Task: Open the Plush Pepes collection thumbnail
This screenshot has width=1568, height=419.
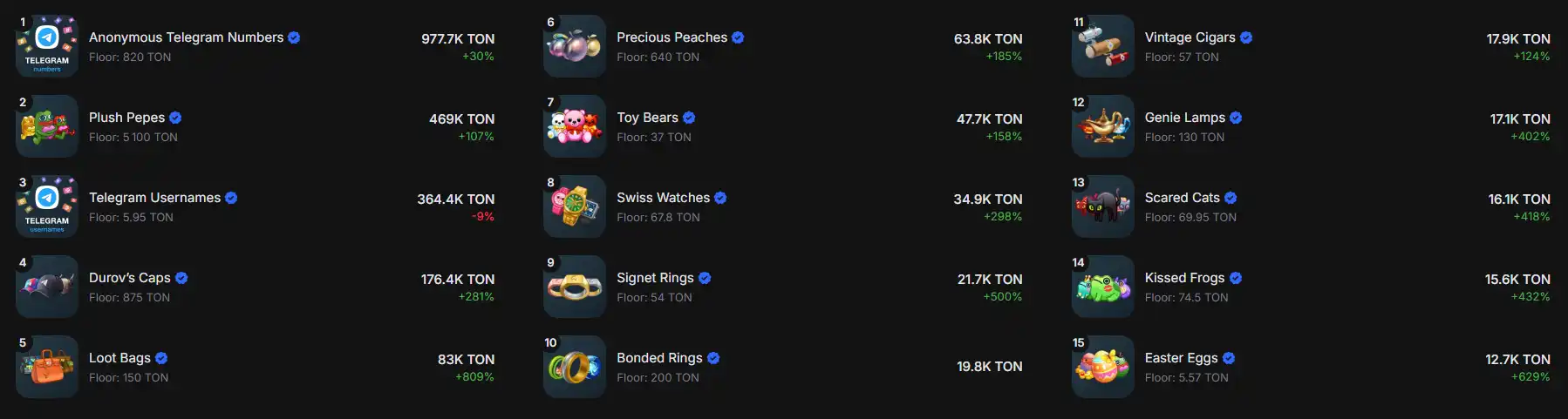Action: click(47, 126)
